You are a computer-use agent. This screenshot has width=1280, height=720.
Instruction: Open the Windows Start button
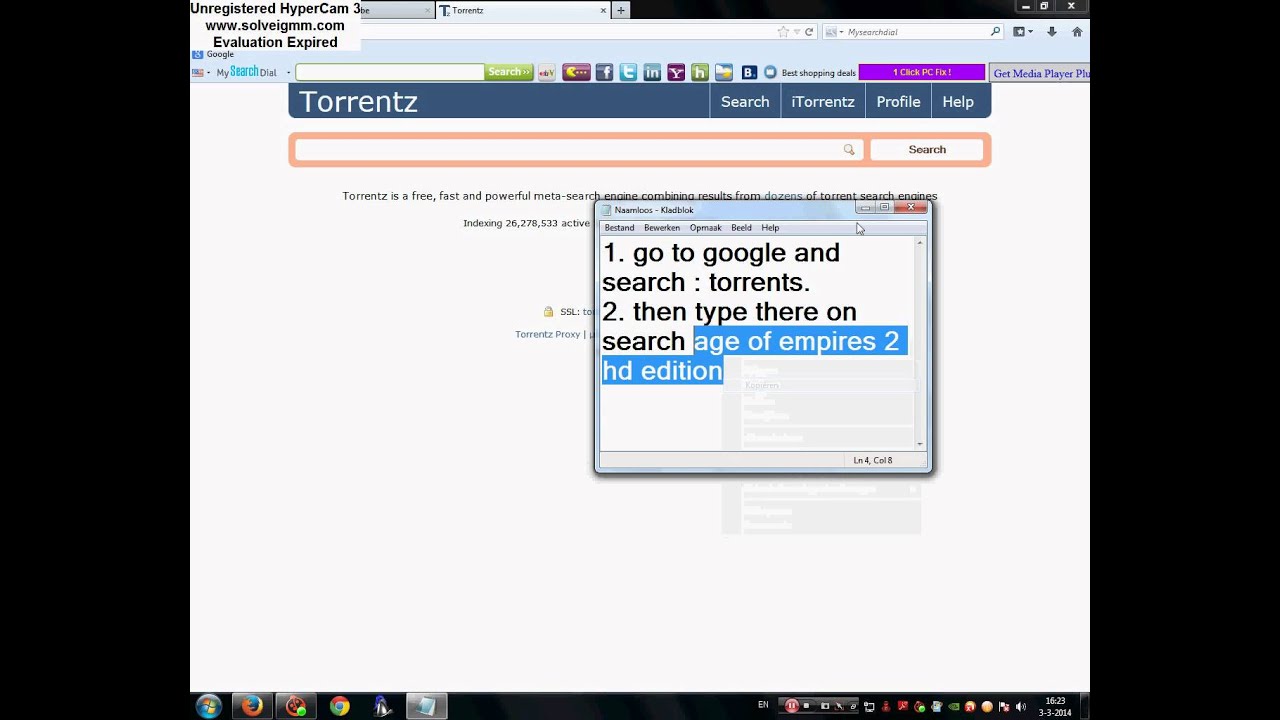click(x=208, y=706)
